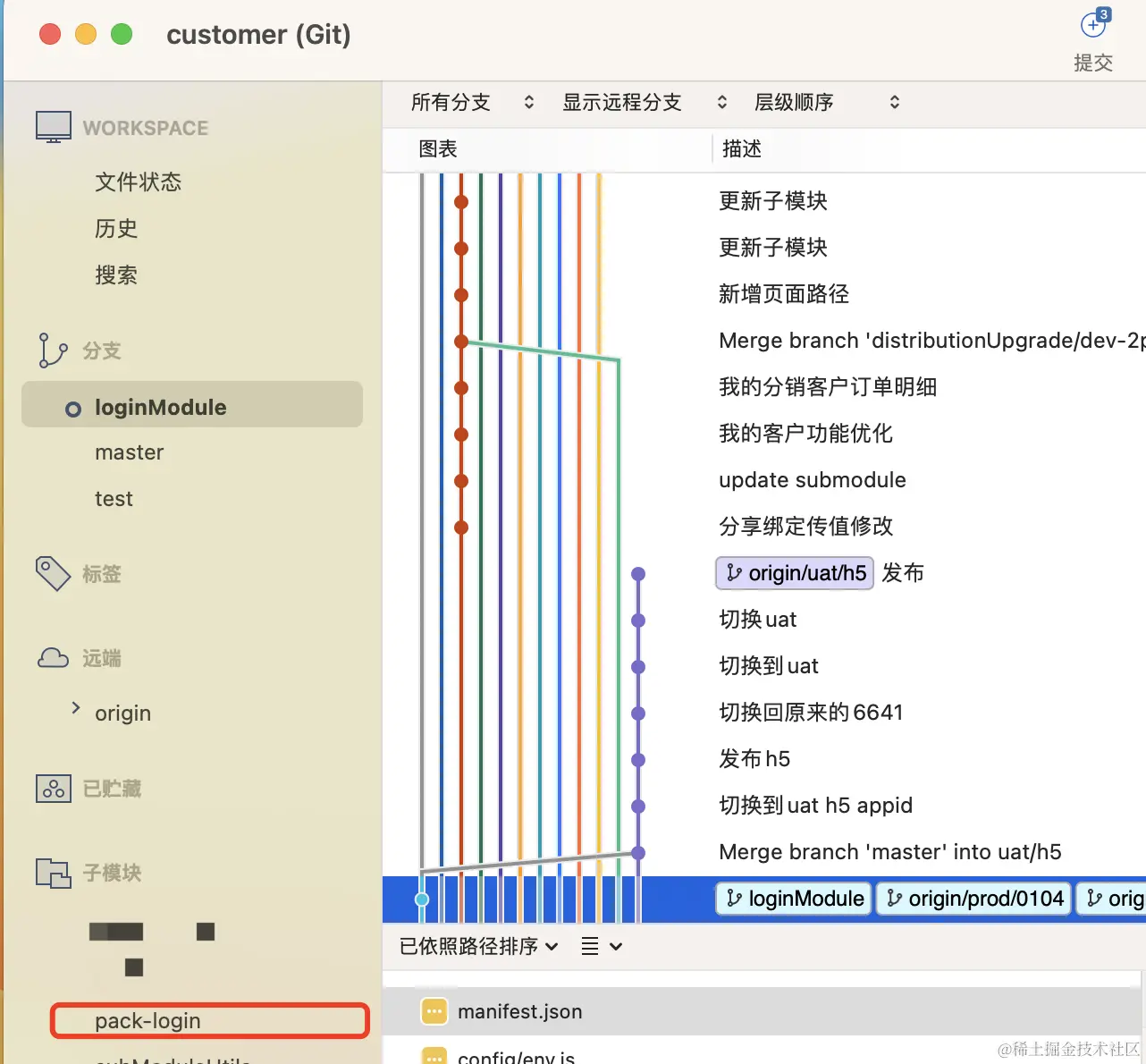
Task: Click commit dot for 更新子模块 first row
Action: click(461, 202)
